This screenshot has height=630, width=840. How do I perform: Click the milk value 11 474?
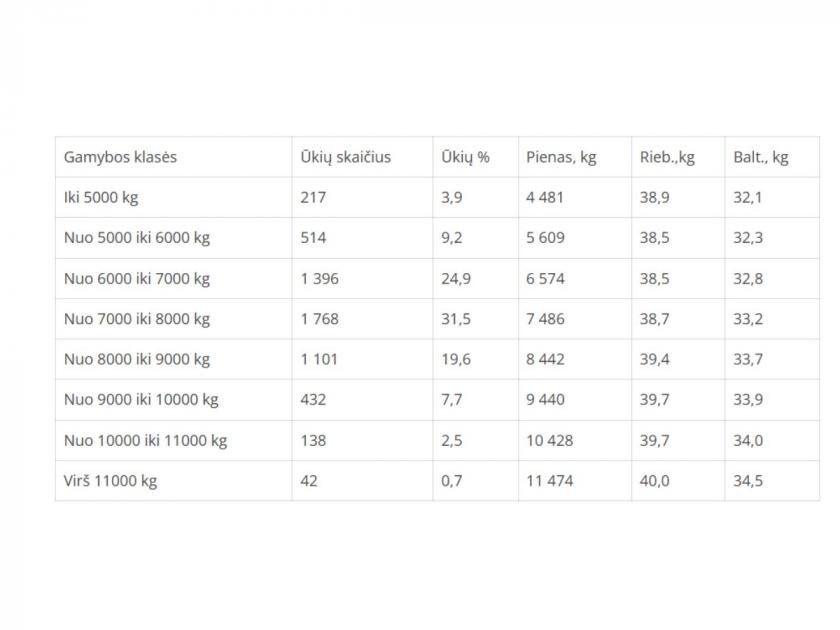point(550,481)
